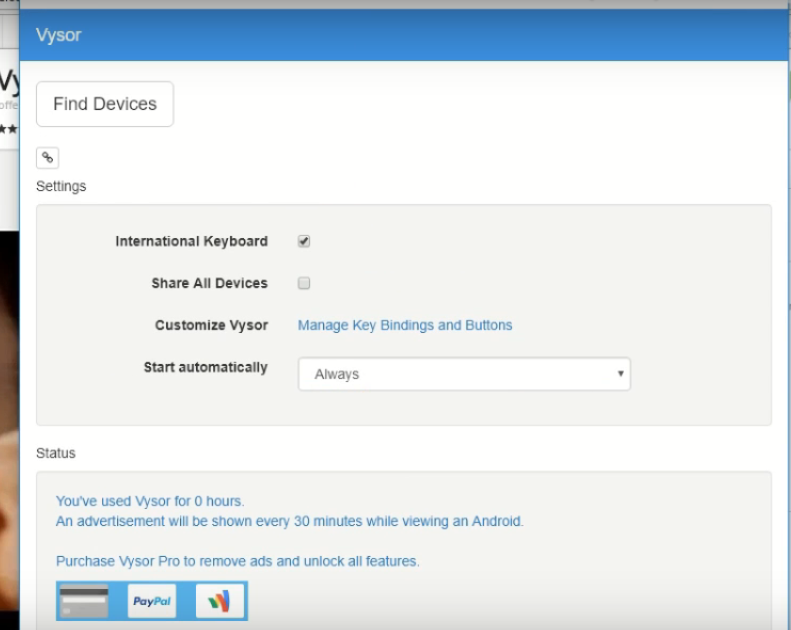791x630 pixels.
Task: Click the Find Devices button
Action: (x=105, y=104)
